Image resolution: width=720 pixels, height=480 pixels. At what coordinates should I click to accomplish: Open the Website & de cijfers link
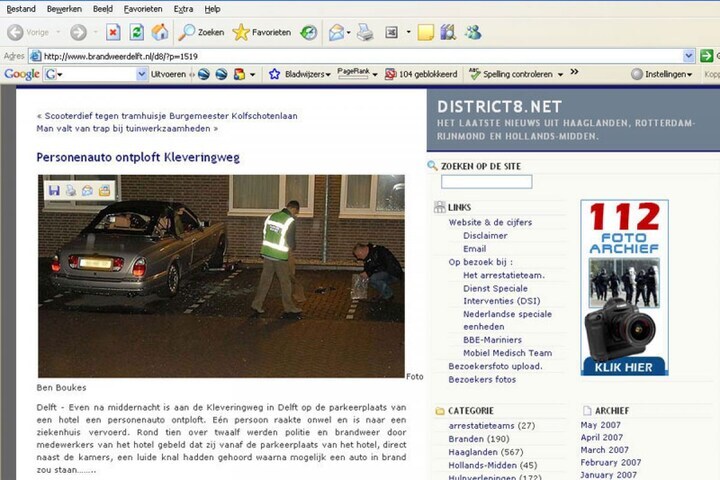click(x=490, y=222)
